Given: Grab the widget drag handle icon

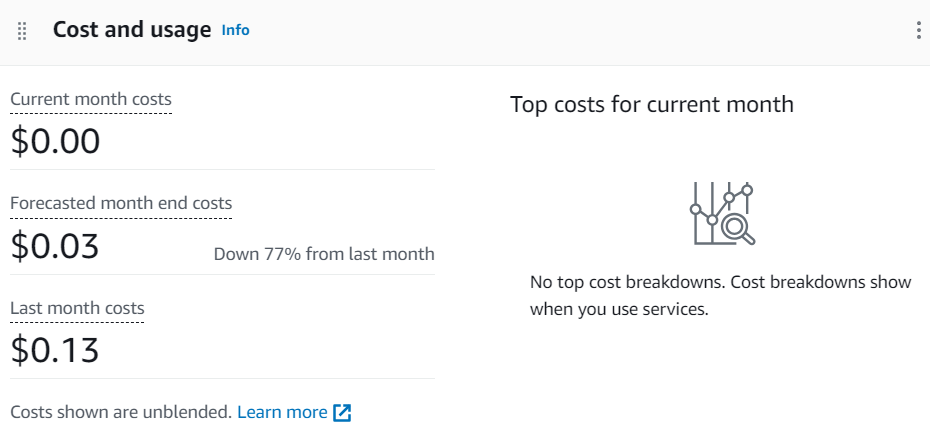Looking at the screenshot, I should (22, 31).
